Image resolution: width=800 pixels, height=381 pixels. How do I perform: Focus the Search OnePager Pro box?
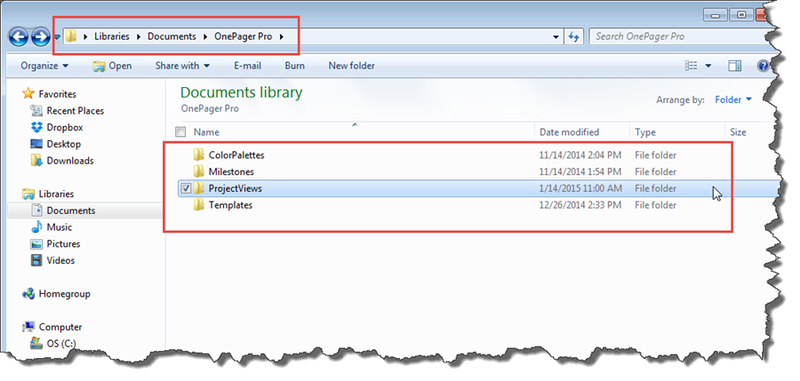pos(679,37)
